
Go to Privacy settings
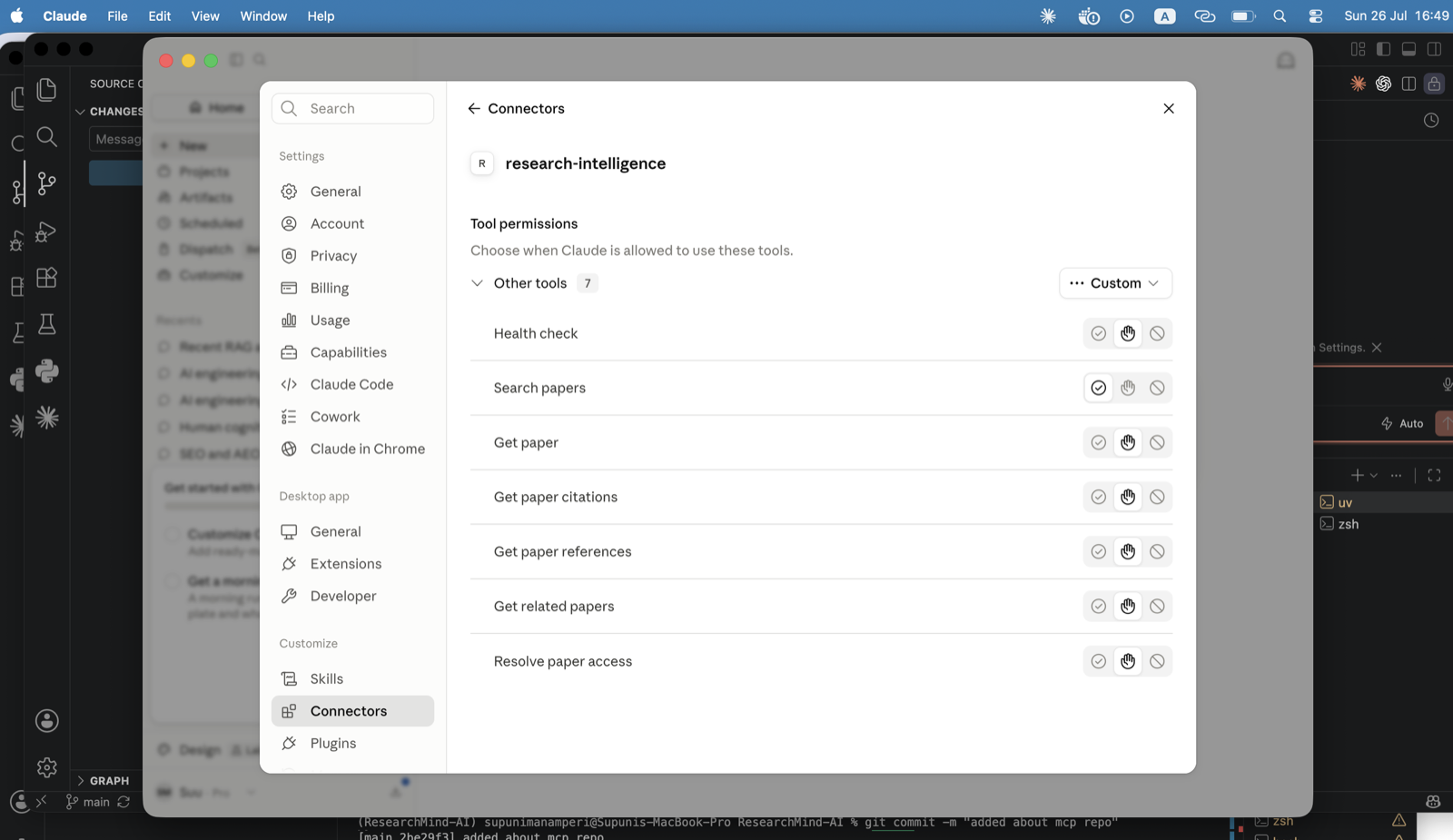point(352,256)
